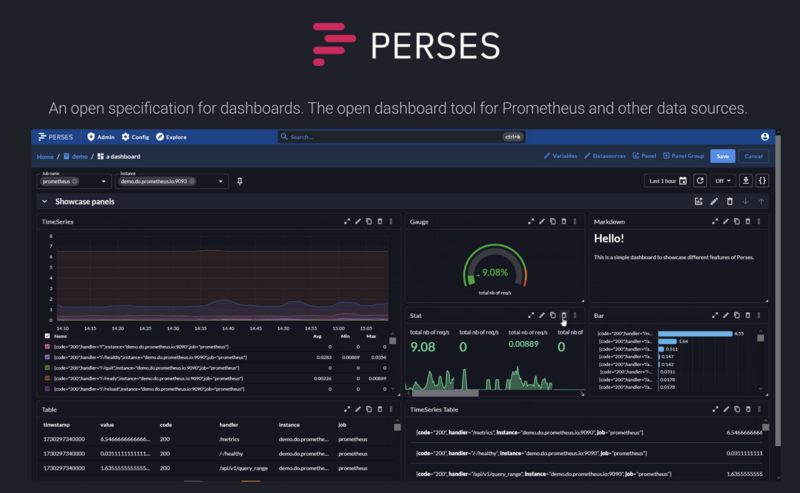The image size is (800, 493).
Task: Sort Table by timestamp column header
Action: [x=56, y=425]
